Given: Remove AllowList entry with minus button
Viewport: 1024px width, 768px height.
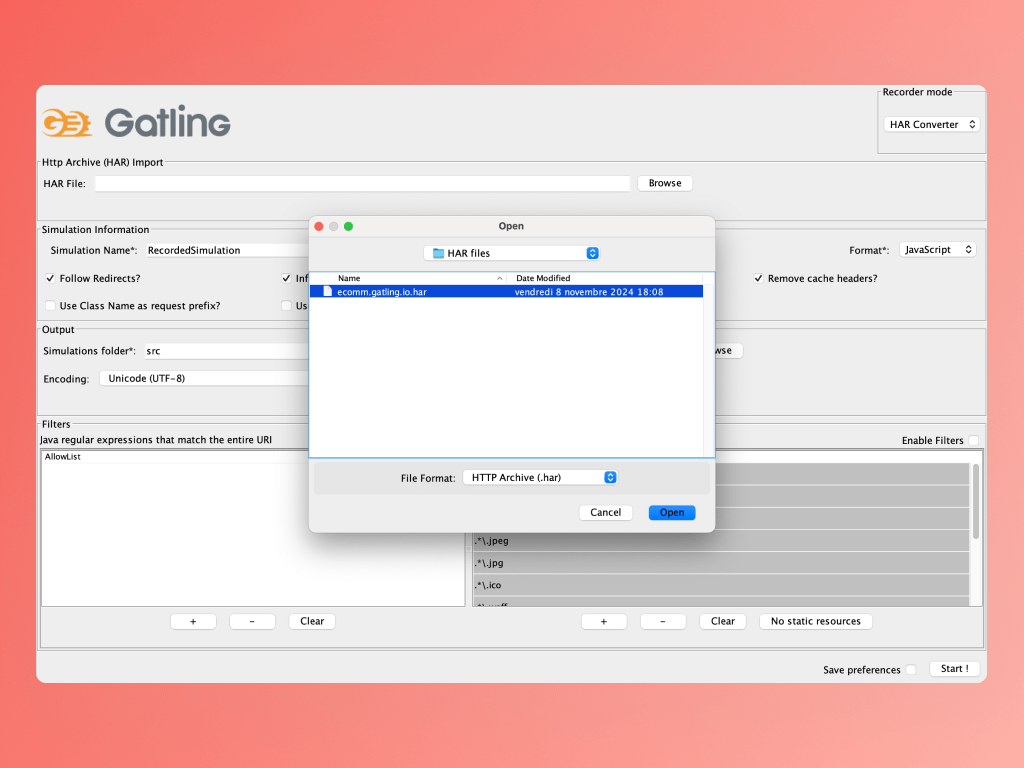Looking at the screenshot, I should pyautogui.click(x=252, y=621).
